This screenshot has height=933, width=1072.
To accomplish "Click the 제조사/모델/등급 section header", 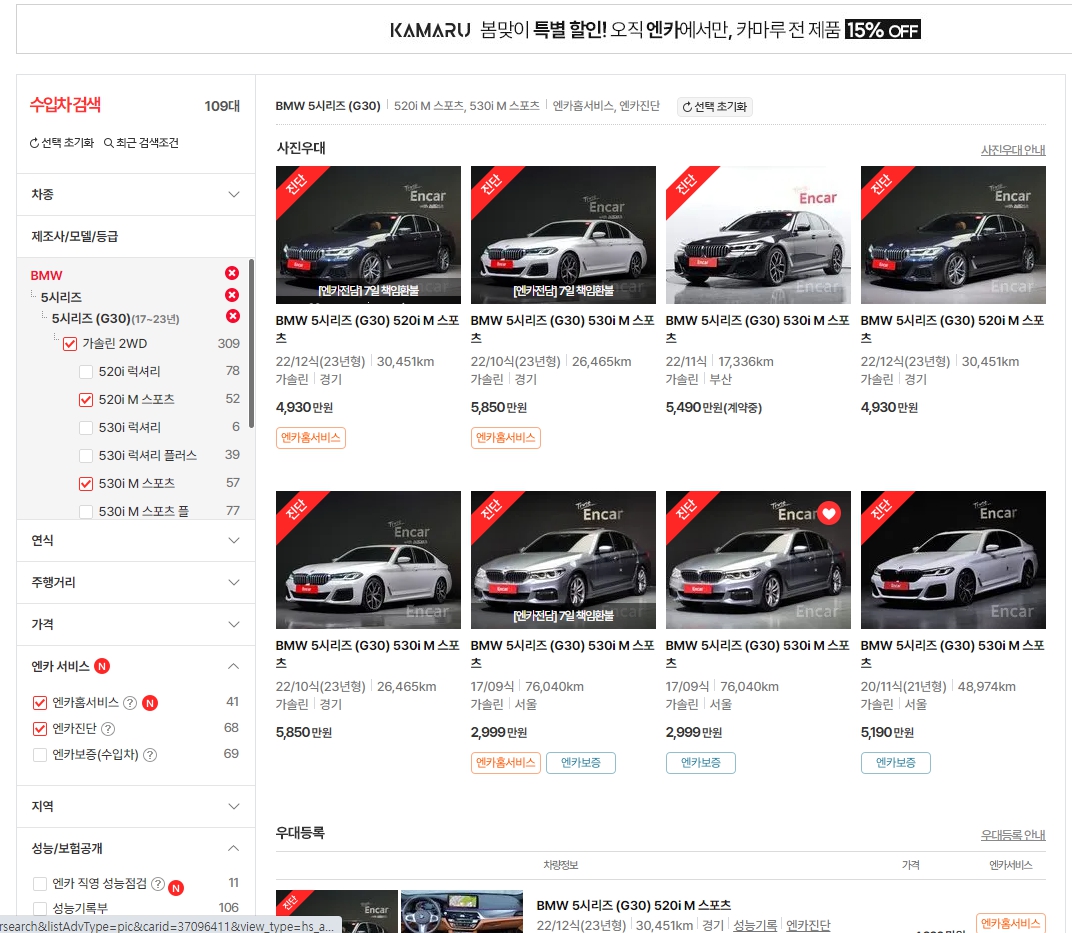I will [135, 236].
